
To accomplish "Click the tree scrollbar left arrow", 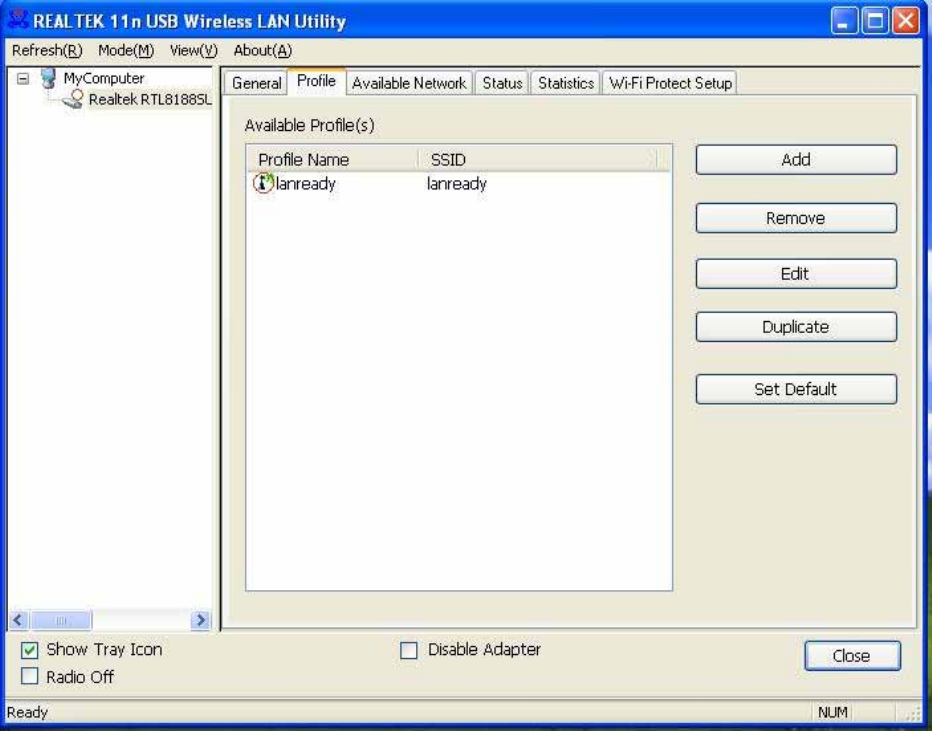I will pos(18,620).
